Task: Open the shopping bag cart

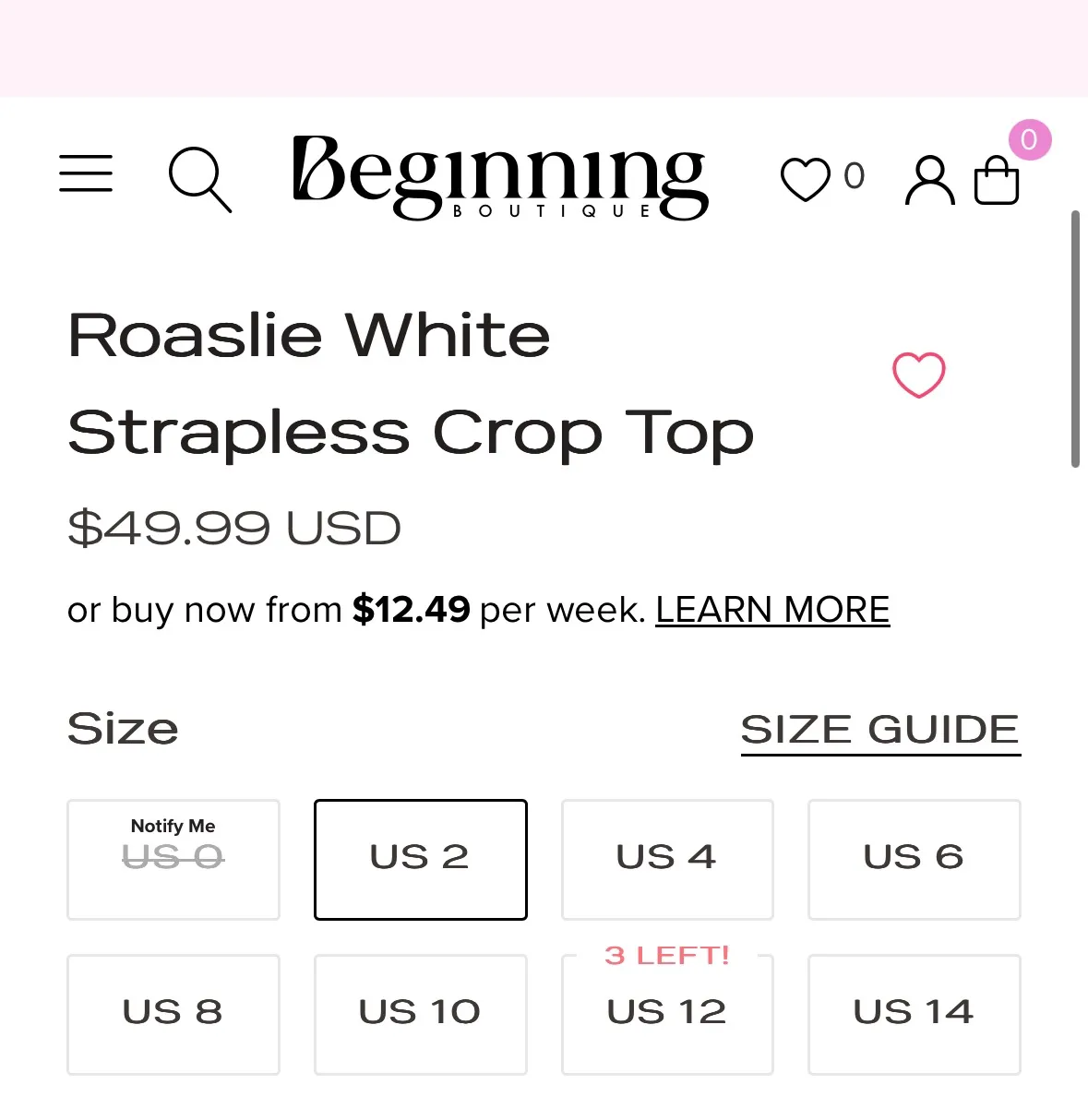Action: [997, 180]
